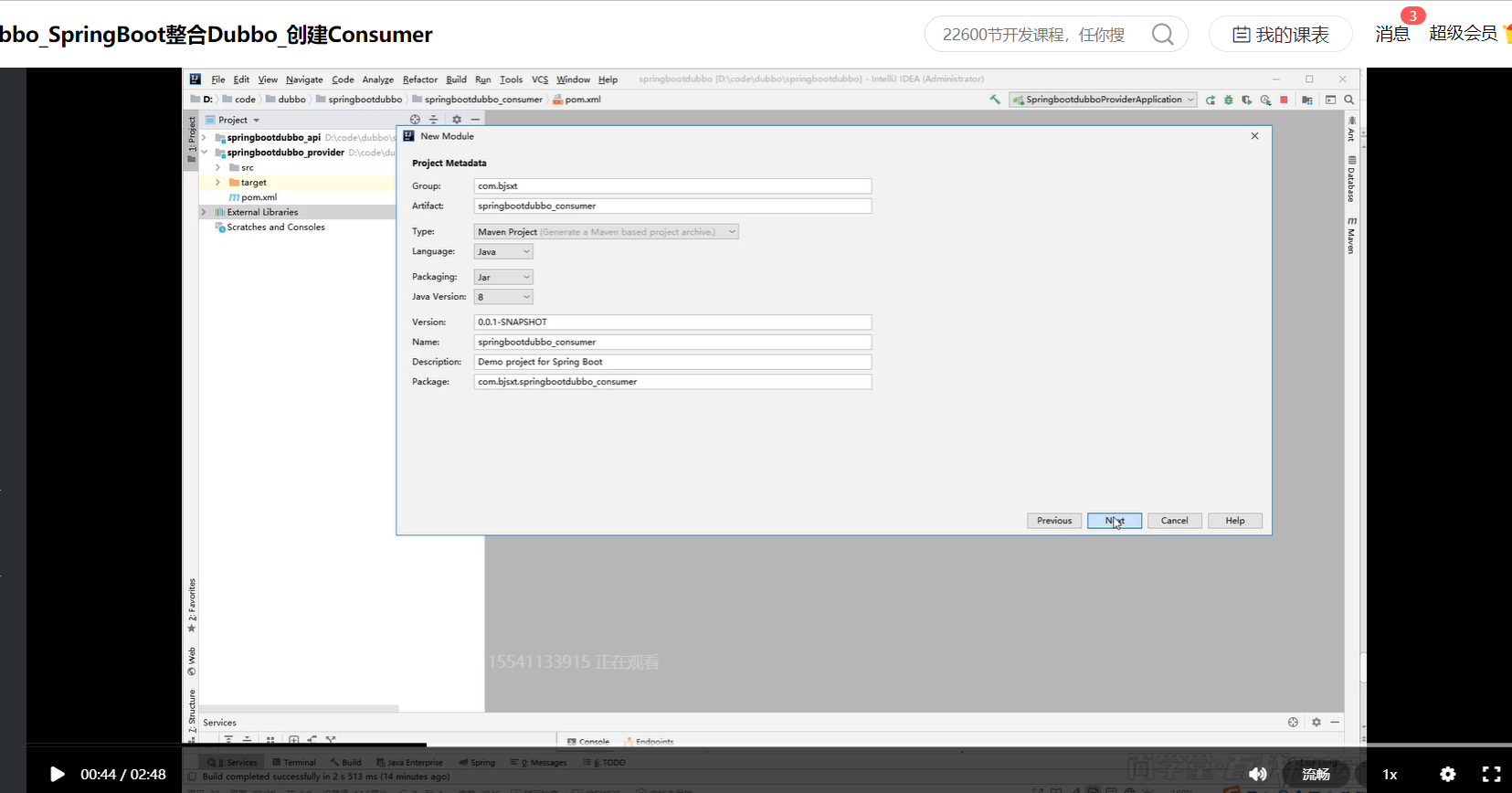Select Scratches and Consoles tree item
Viewport: 1512px width, 793px height.
276,227
